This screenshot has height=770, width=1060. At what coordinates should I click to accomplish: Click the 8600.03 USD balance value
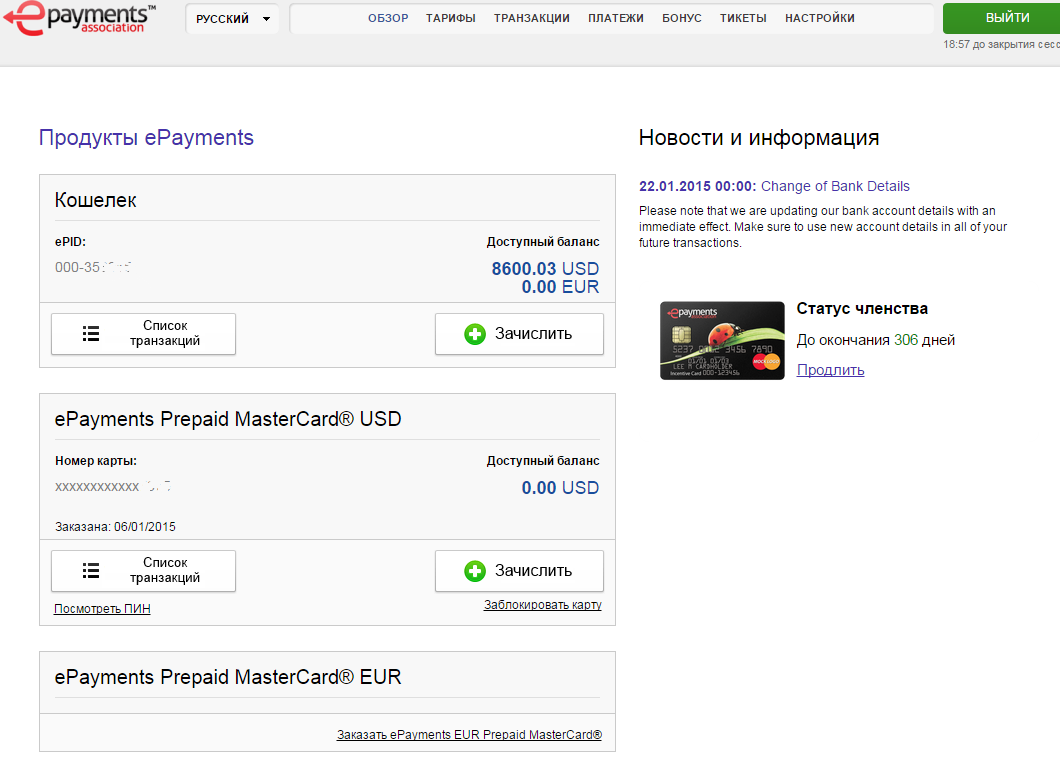[x=545, y=268]
